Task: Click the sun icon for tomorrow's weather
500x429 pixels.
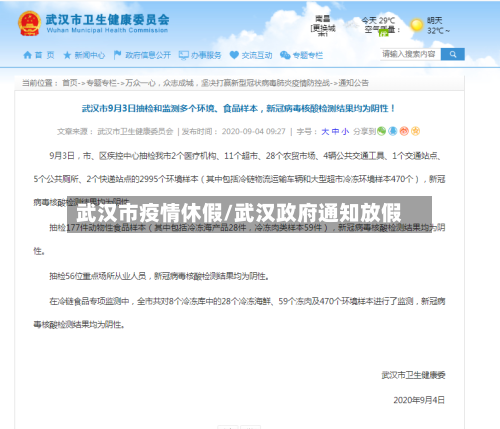Action: [416, 25]
